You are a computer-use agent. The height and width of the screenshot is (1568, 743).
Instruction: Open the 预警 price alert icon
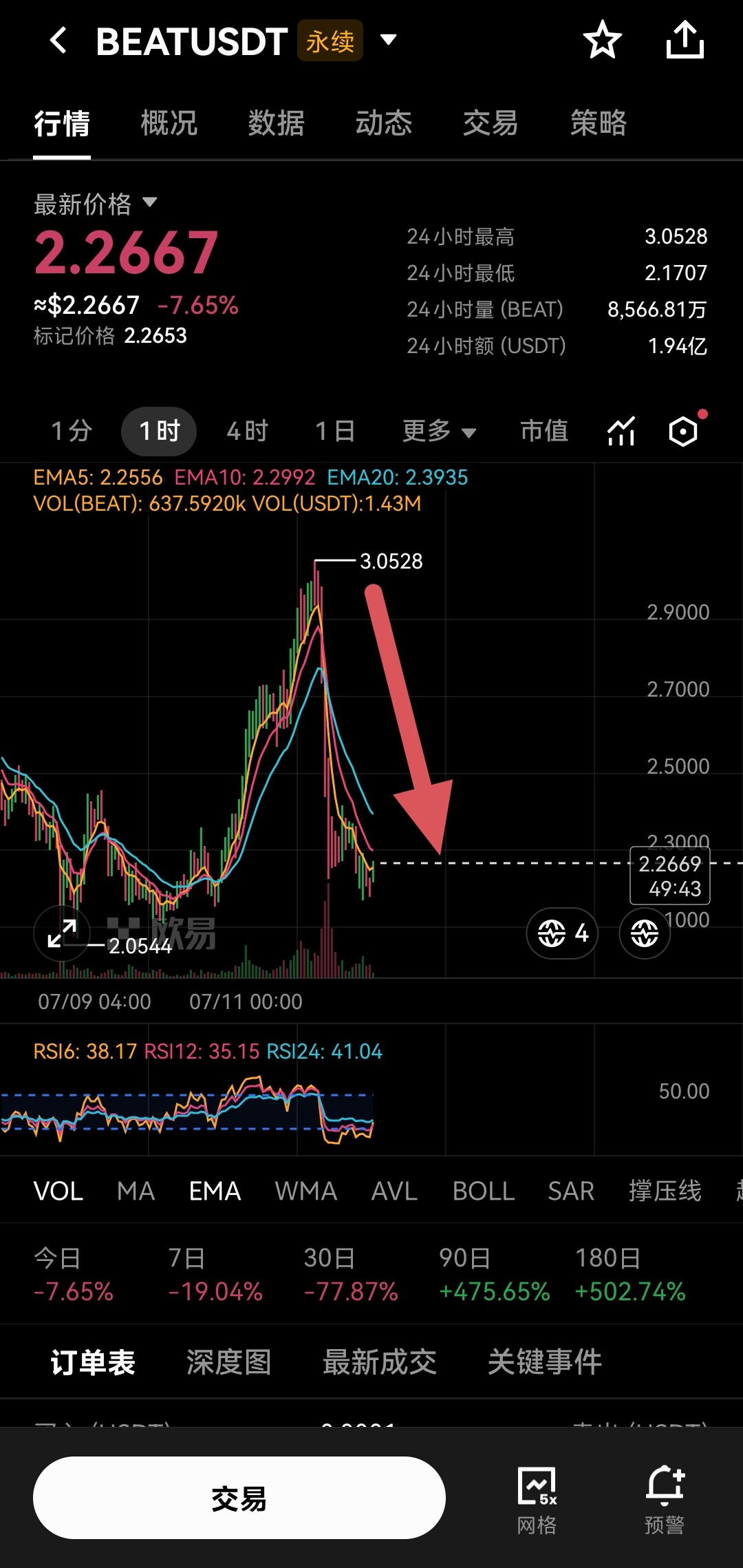(x=665, y=1501)
